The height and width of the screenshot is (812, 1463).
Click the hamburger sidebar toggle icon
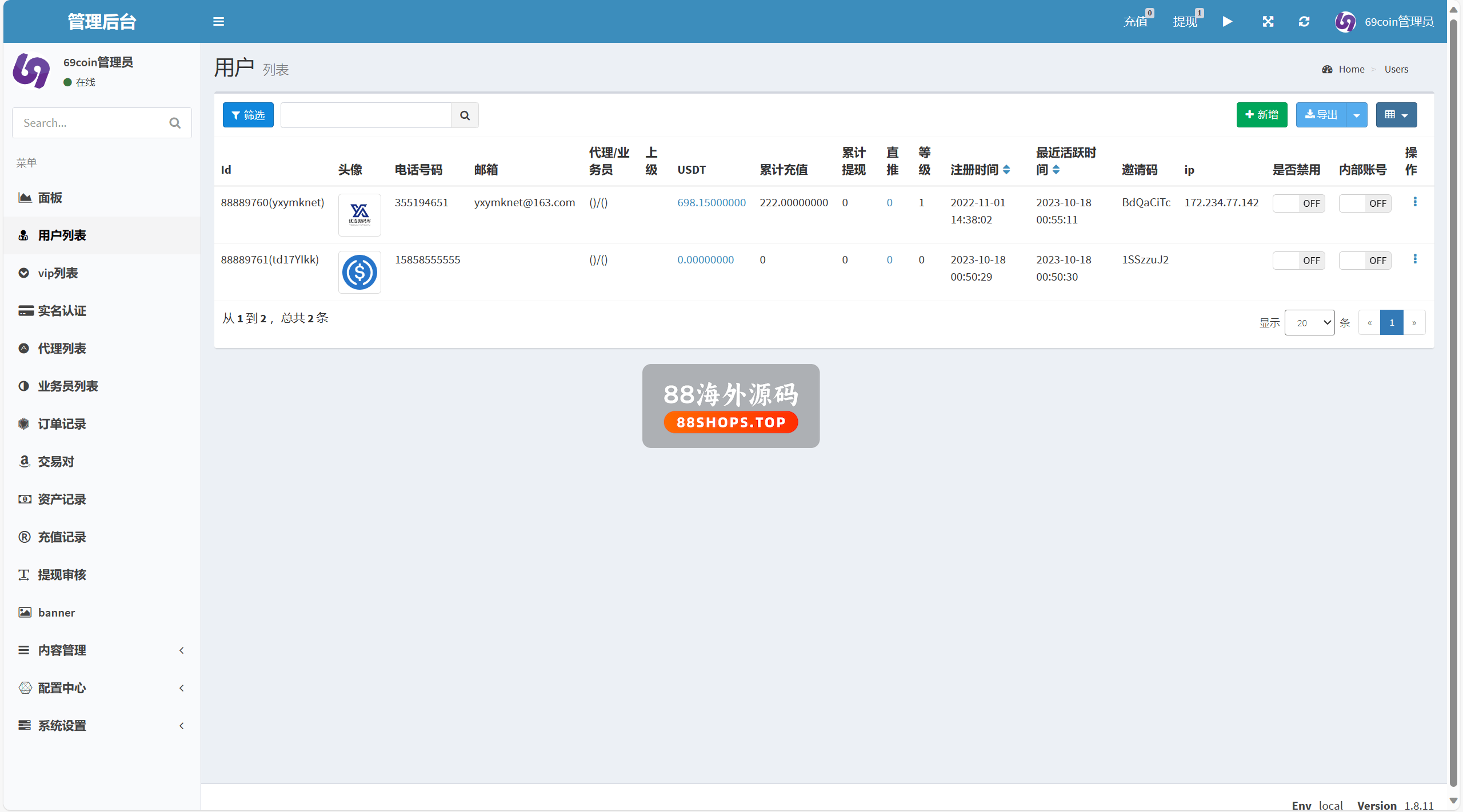click(x=218, y=22)
